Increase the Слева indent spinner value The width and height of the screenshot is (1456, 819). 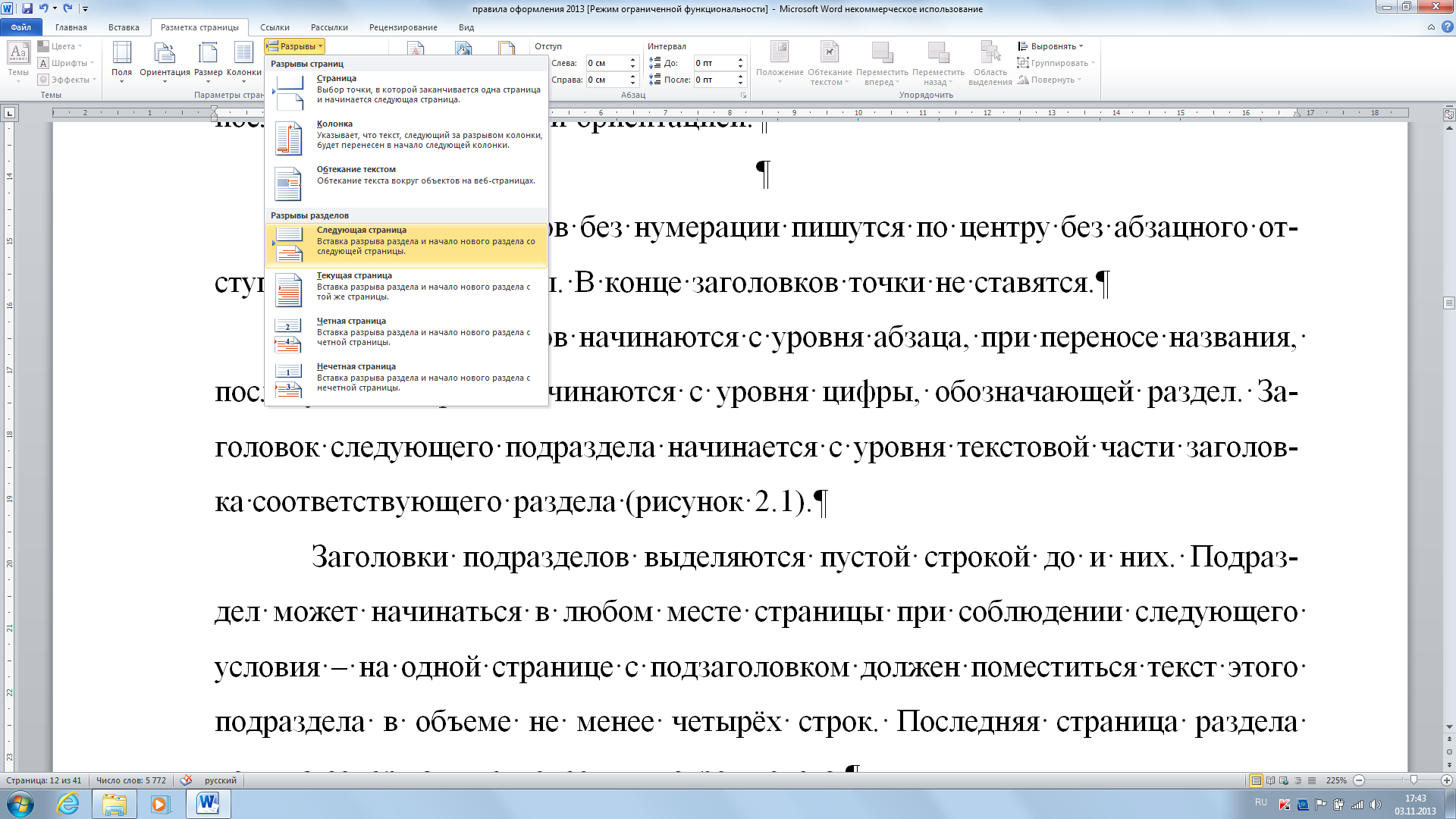(632, 59)
